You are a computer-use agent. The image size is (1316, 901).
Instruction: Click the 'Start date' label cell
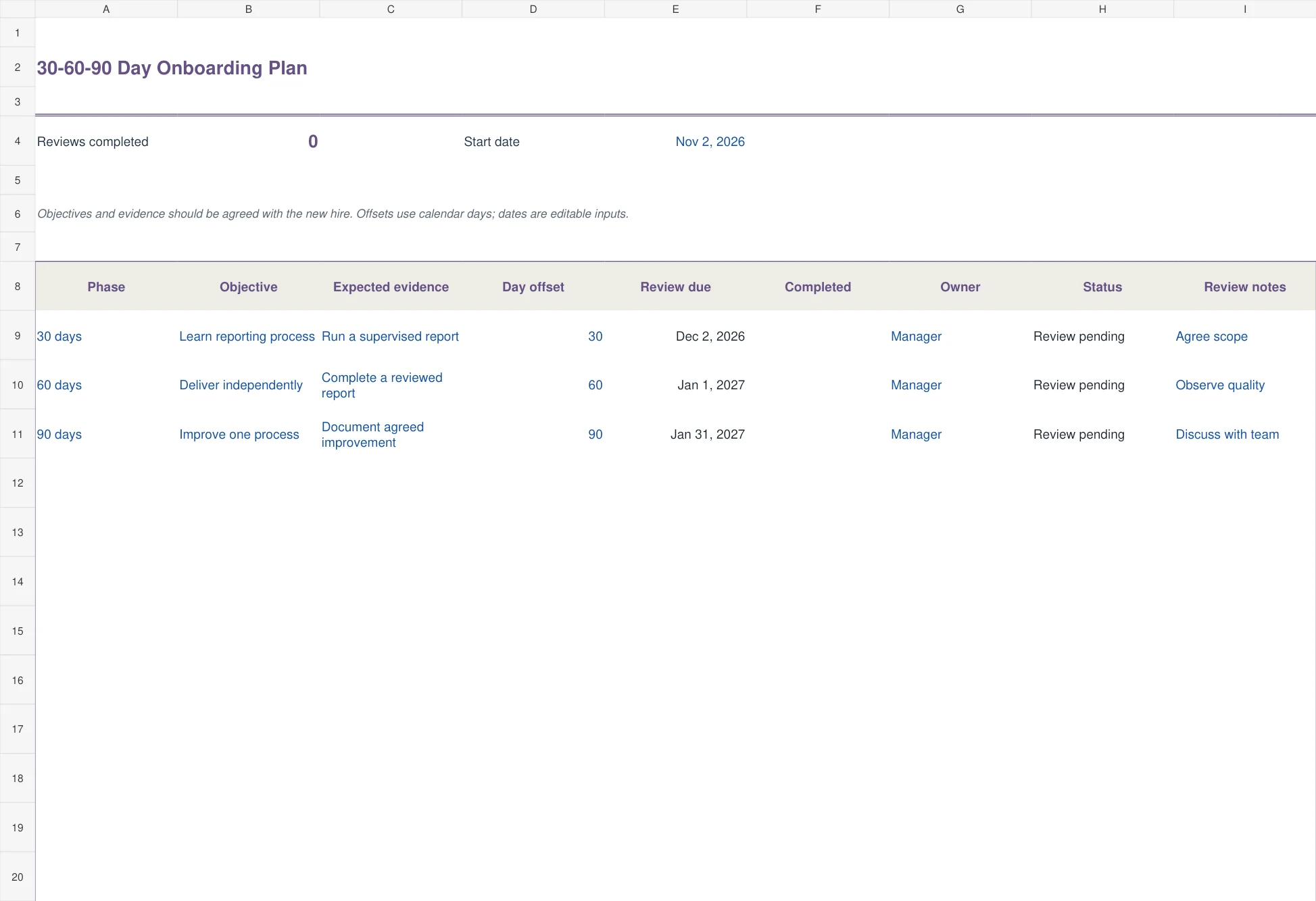(x=533, y=141)
